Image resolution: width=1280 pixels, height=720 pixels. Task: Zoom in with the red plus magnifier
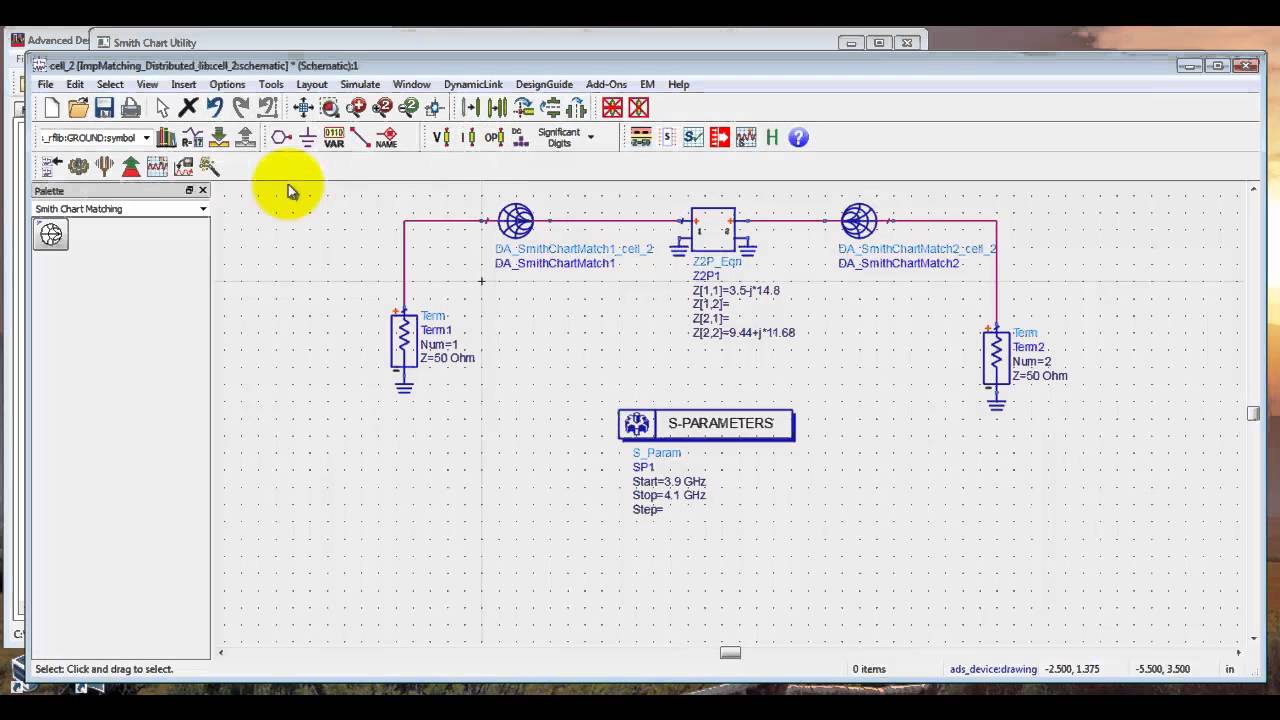click(356, 108)
